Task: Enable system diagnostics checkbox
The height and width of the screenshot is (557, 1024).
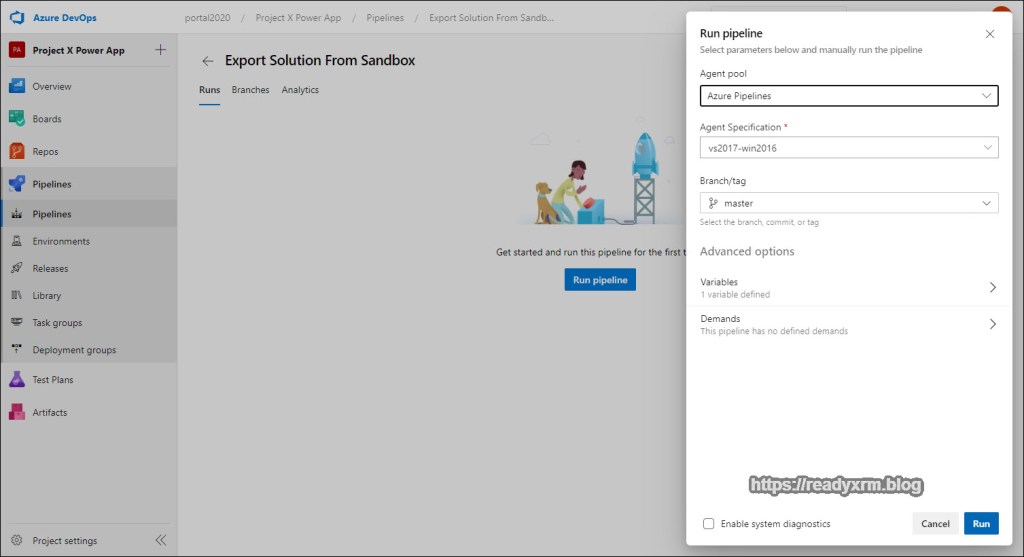Action: point(708,524)
